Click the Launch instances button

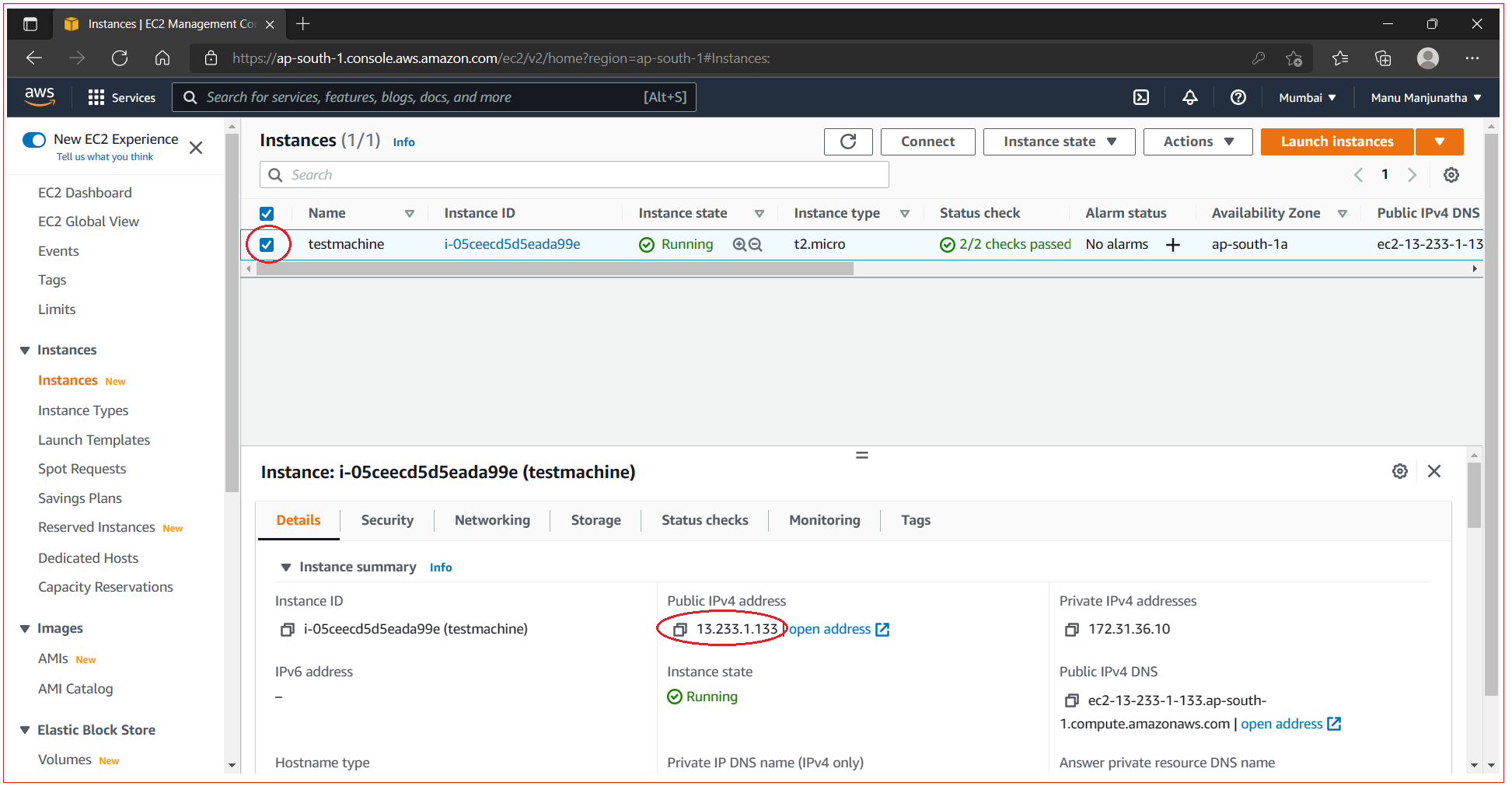click(1337, 141)
